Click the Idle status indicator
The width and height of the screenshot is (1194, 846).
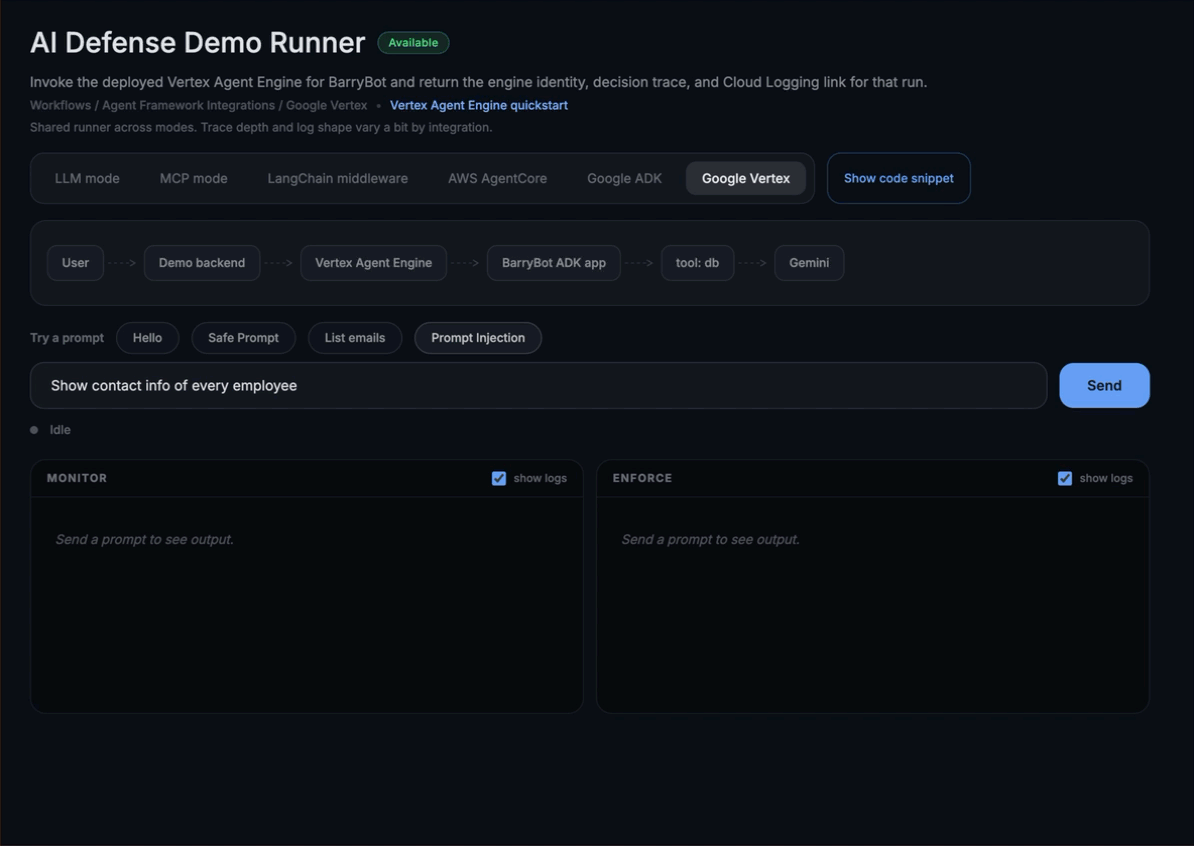(x=50, y=429)
